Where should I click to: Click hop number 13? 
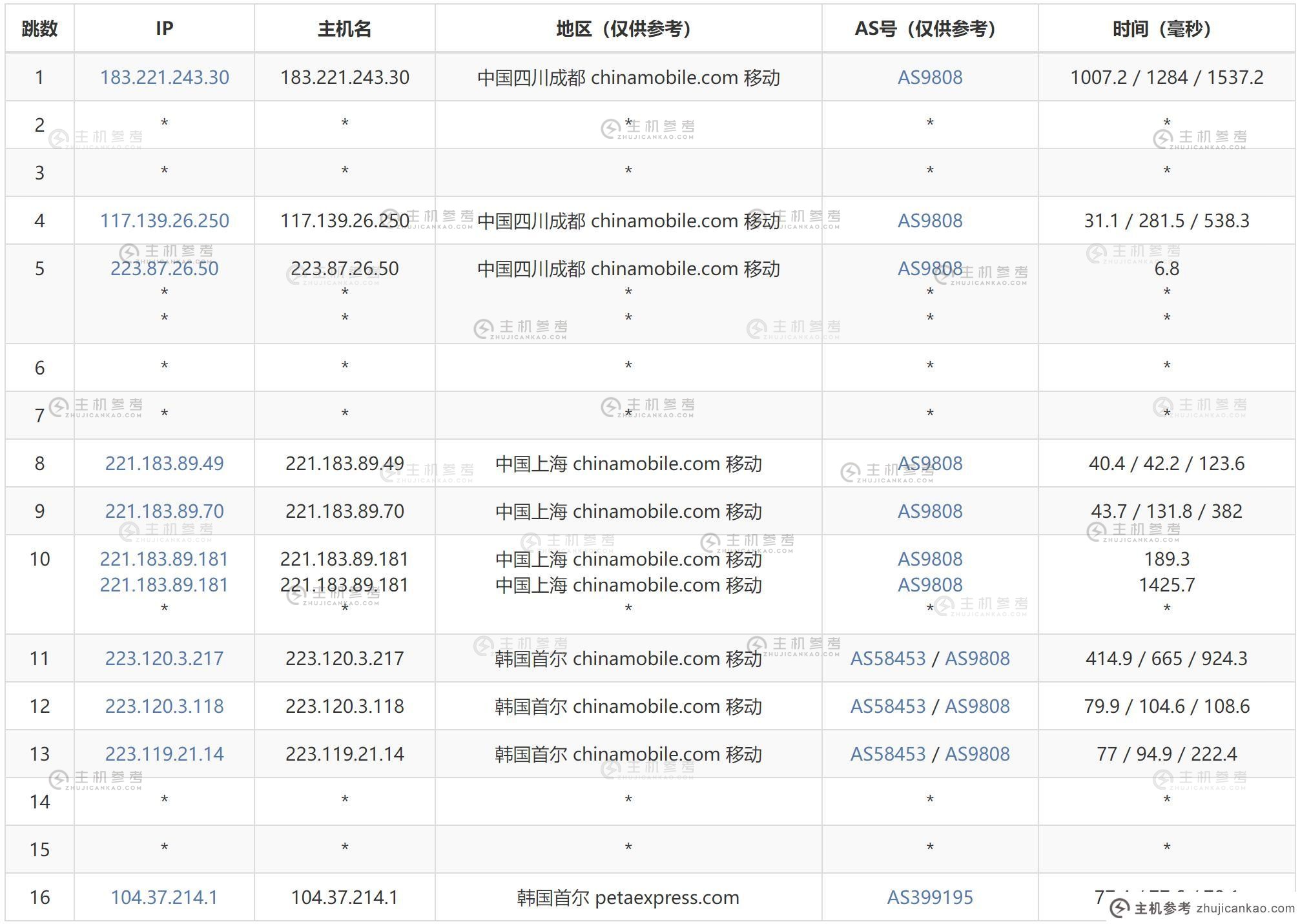39,754
